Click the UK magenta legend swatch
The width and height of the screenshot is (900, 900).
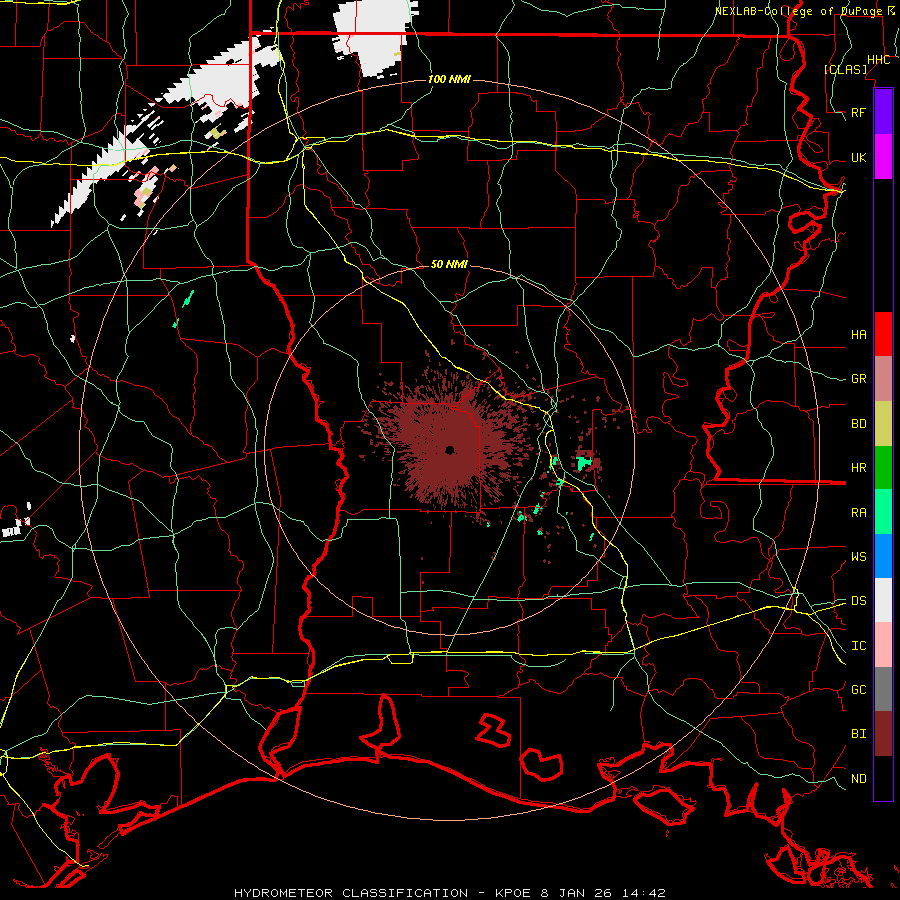click(883, 157)
